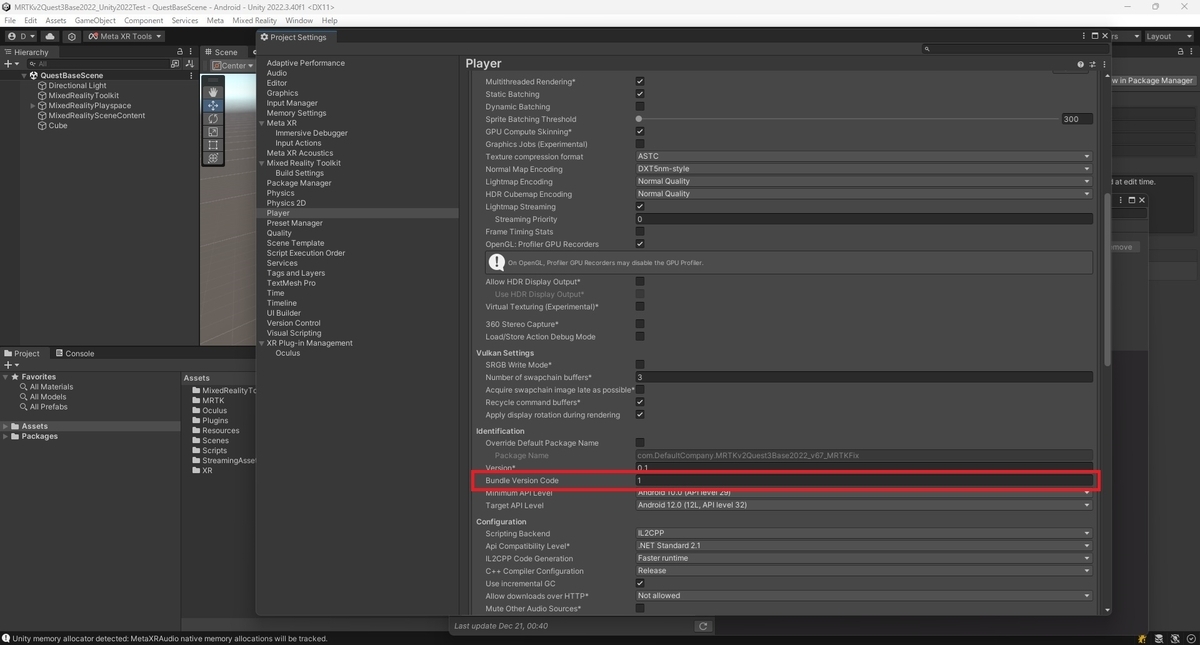Screen dimensions: 1200x645
Task: Select the Transform tool in Scene toolbar
Action: (x=213, y=158)
